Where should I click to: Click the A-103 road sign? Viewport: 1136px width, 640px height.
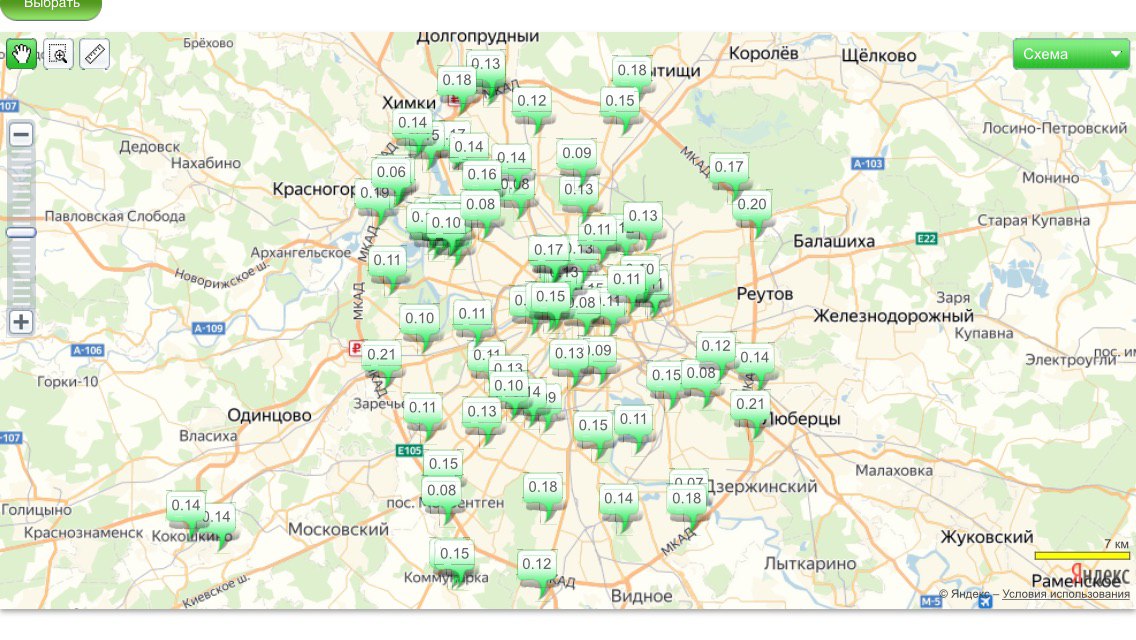coord(868,164)
